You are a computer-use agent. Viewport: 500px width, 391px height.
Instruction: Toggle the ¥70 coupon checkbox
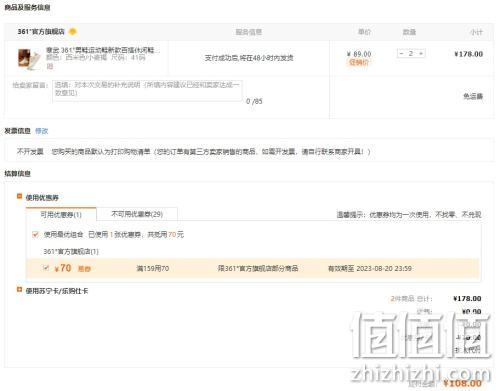(x=46, y=268)
